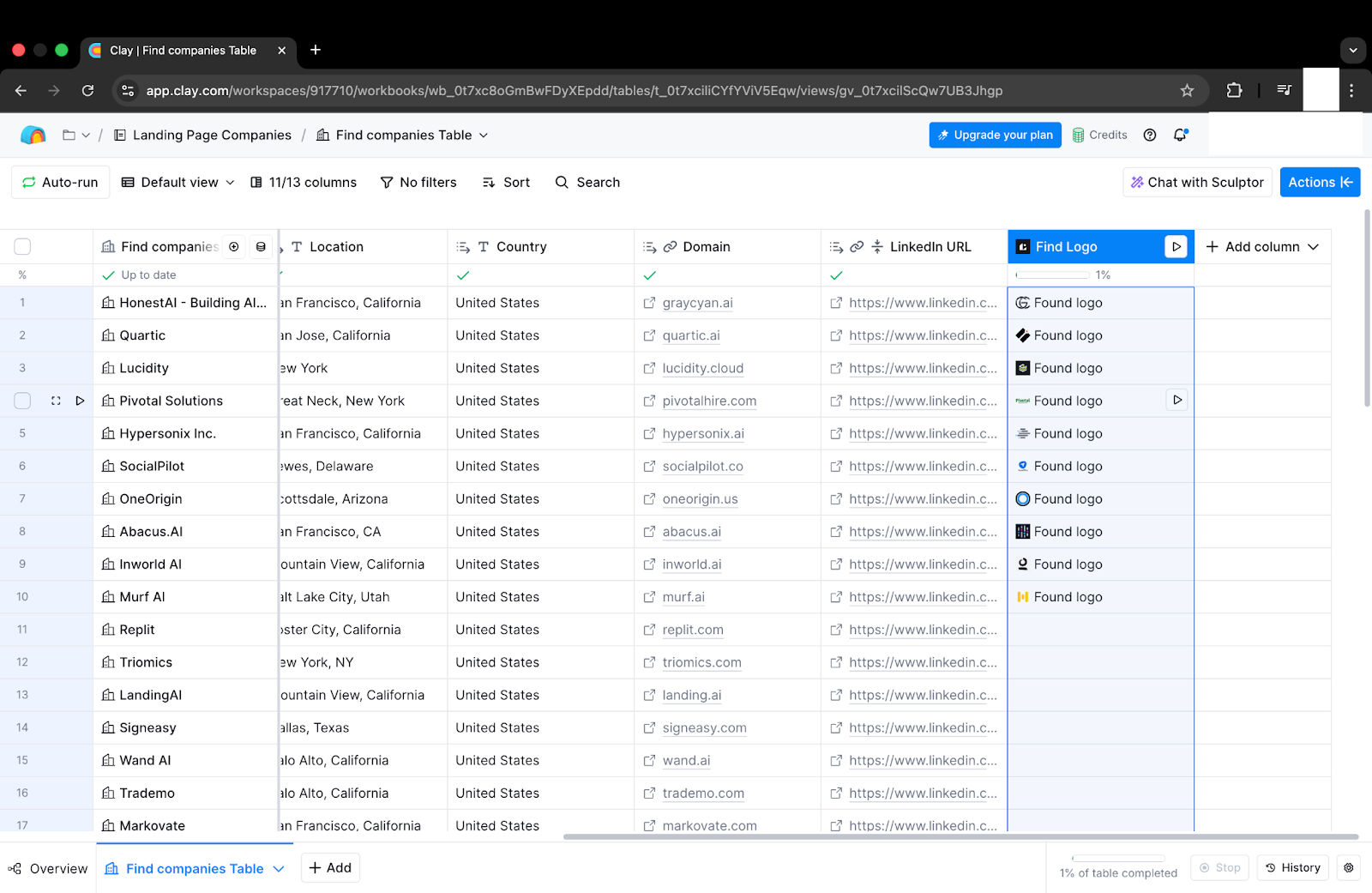Toggle Auto-run
Image resolution: width=1372 pixels, height=893 pixels.
[60, 182]
